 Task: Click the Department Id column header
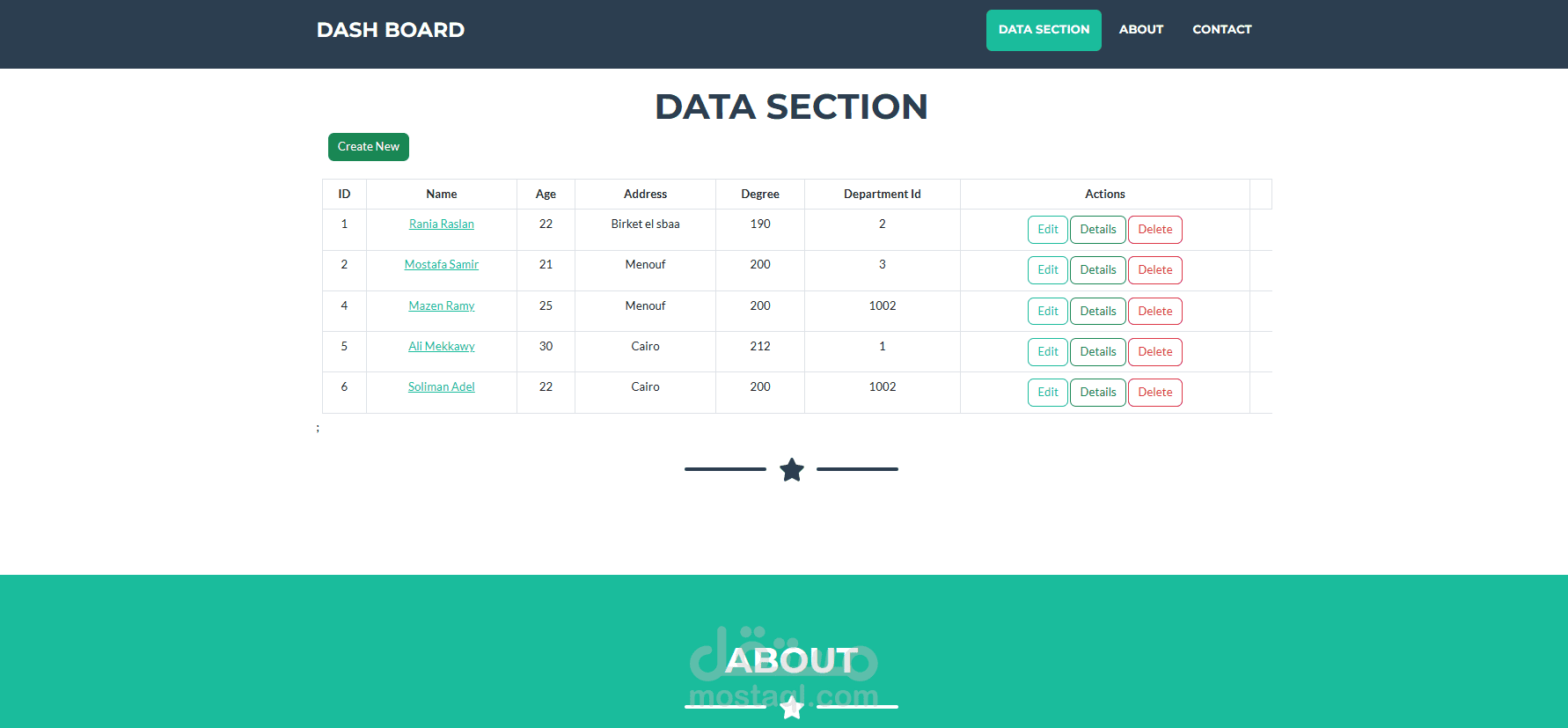883,195
